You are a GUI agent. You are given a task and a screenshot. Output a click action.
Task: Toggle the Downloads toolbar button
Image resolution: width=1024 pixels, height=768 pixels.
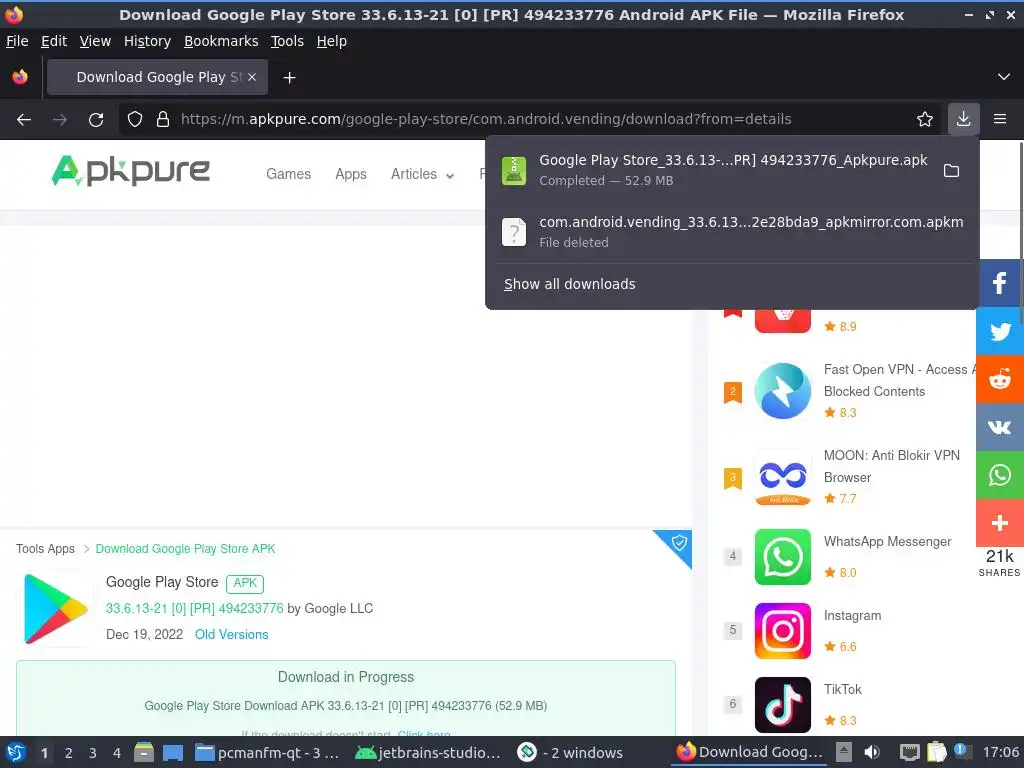tap(963, 119)
